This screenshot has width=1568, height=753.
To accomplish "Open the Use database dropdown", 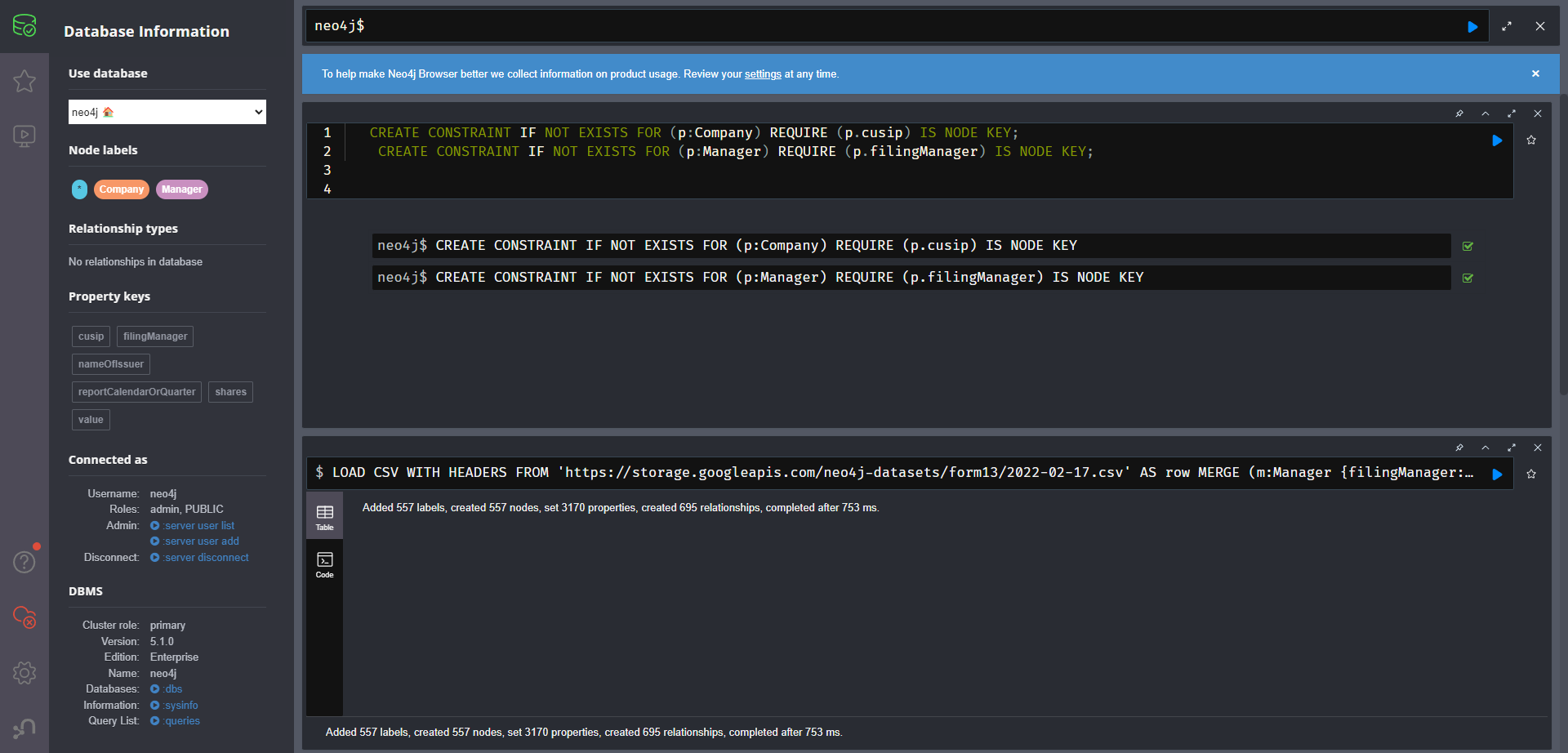I will (x=167, y=112).
